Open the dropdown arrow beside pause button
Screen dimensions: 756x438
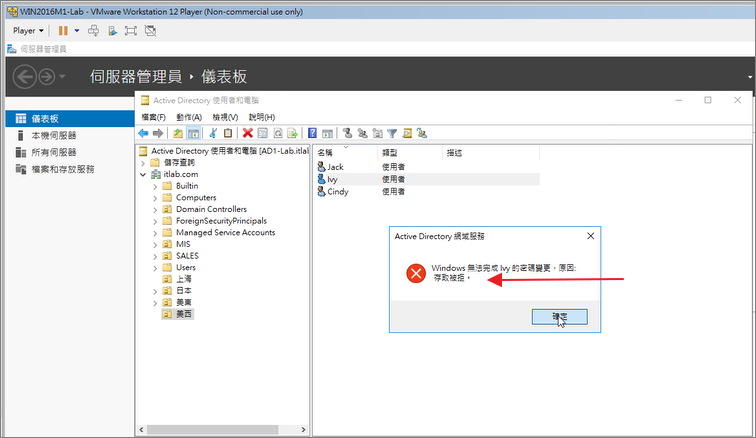(77, 30)
